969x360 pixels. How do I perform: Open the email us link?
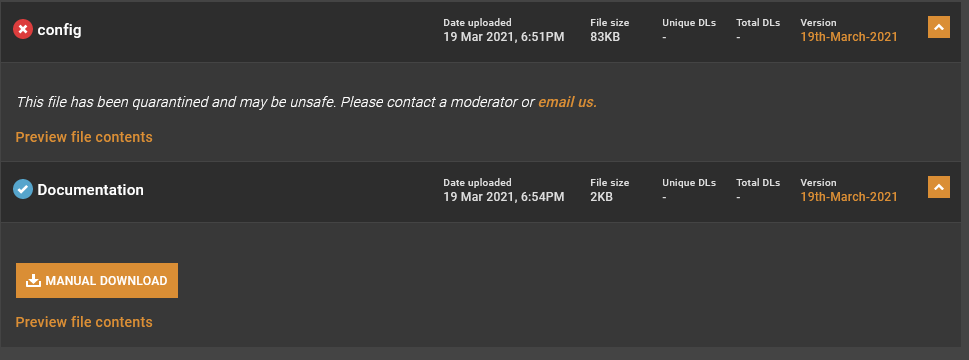[x=567, y=103]
